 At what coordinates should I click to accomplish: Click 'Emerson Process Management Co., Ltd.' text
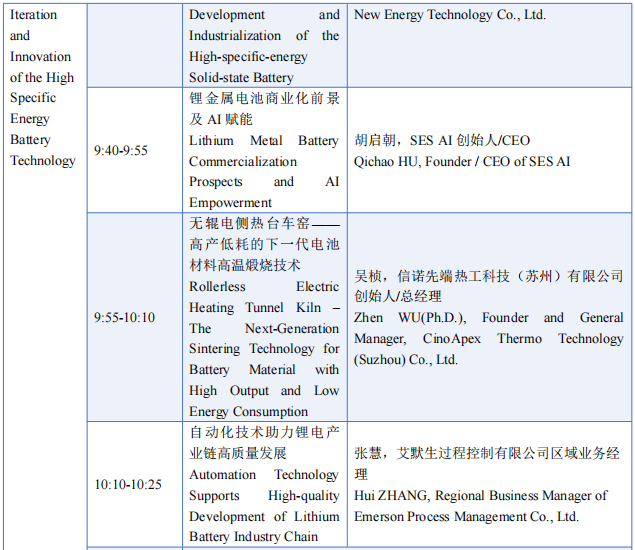click(x=466, y=517)
